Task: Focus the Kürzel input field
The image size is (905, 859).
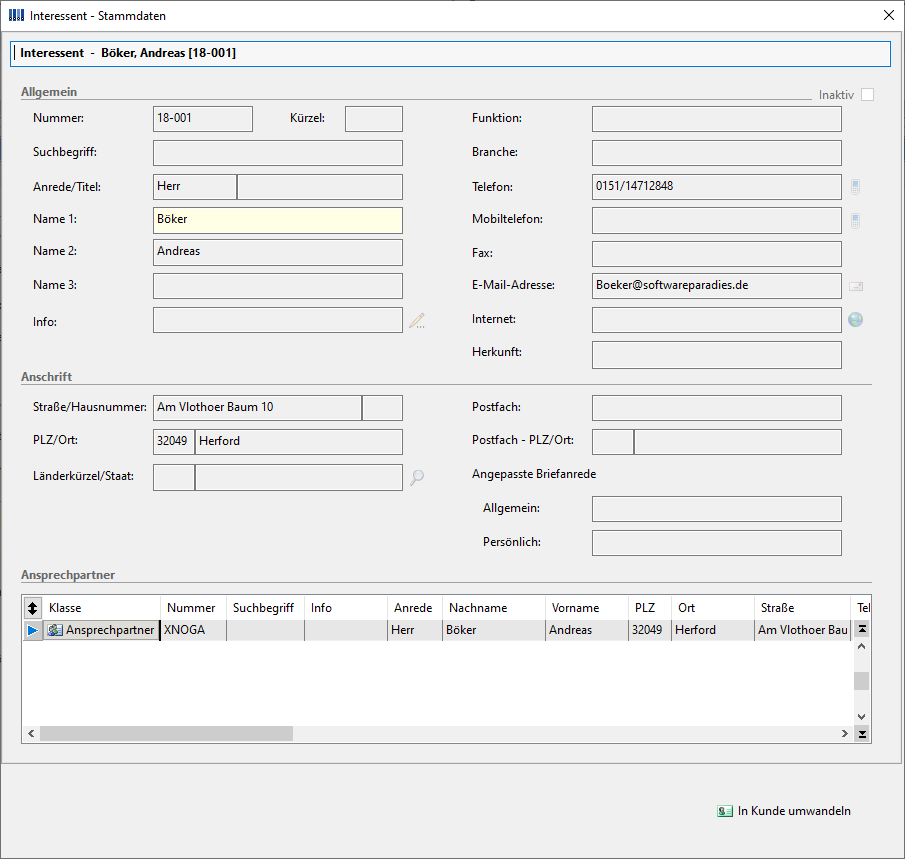Action: [374, 118]
